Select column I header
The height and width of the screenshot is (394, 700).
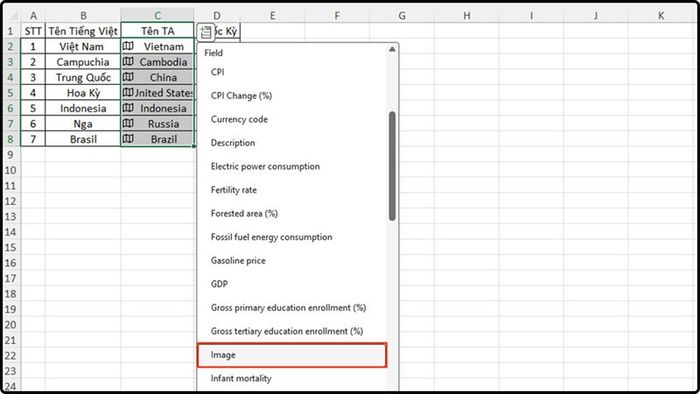point(531,16)
